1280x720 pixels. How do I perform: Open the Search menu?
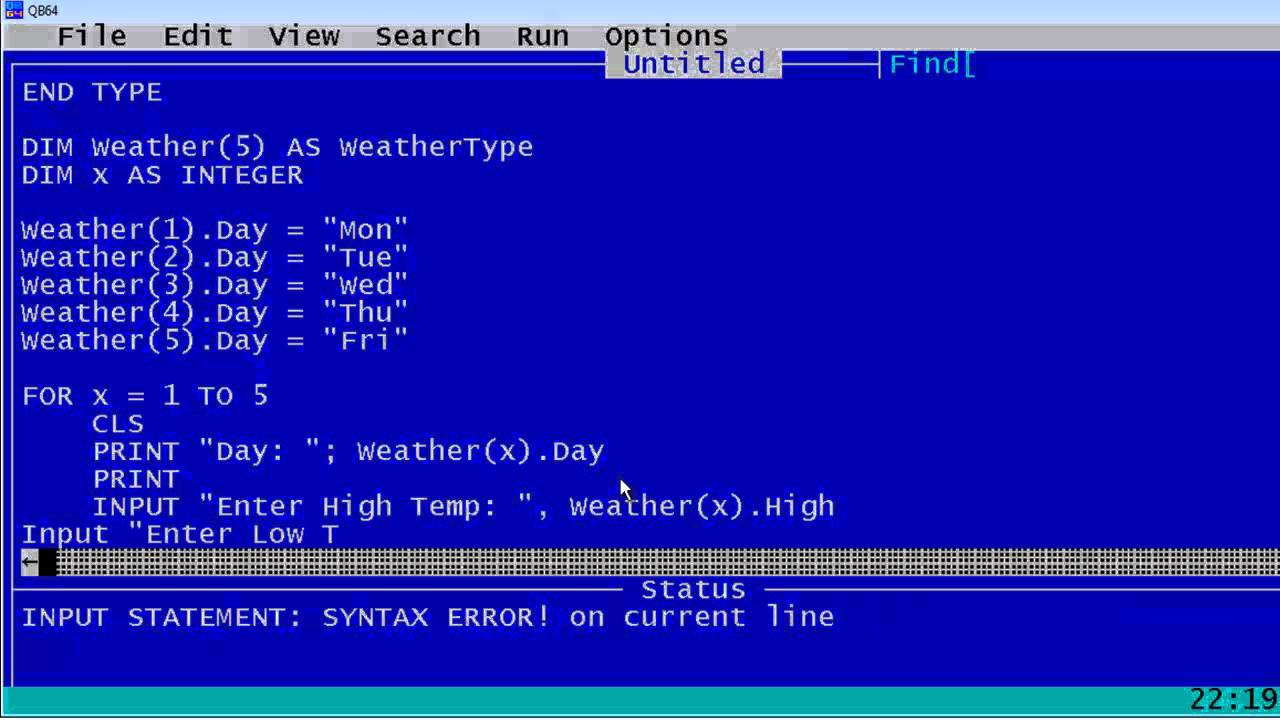428,36
